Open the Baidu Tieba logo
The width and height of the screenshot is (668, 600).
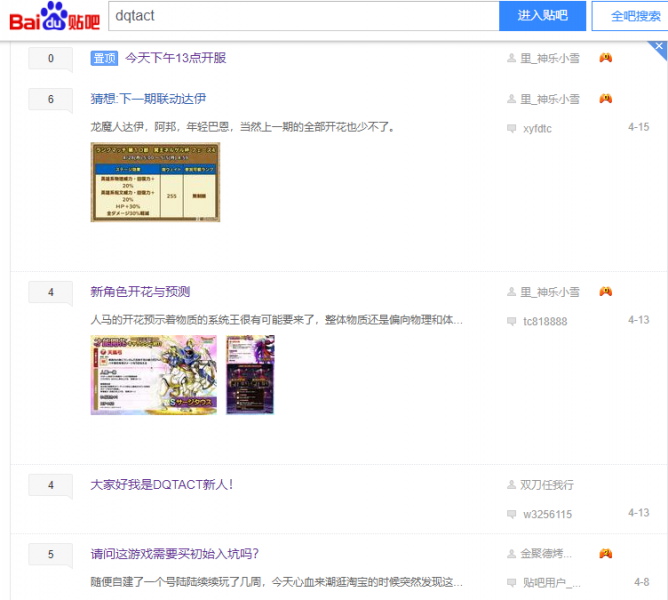[55, 17]
